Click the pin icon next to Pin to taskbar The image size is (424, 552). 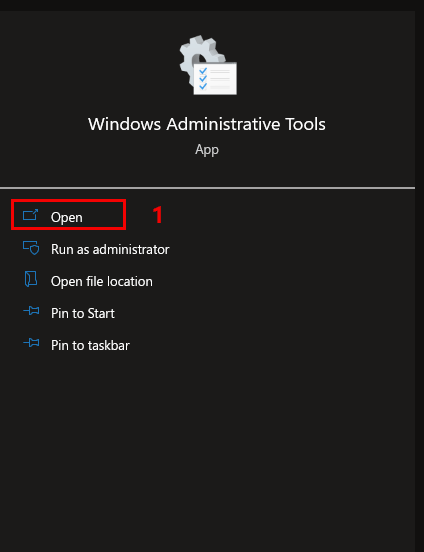pos(31,343)
